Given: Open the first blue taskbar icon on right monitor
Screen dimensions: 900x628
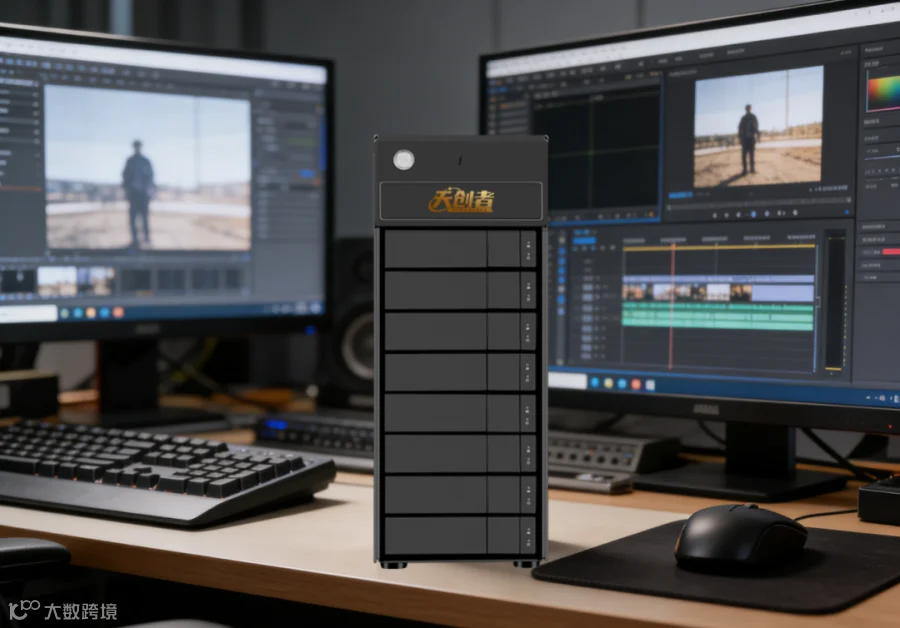Looking at the screenshot, I should [595, 382].
